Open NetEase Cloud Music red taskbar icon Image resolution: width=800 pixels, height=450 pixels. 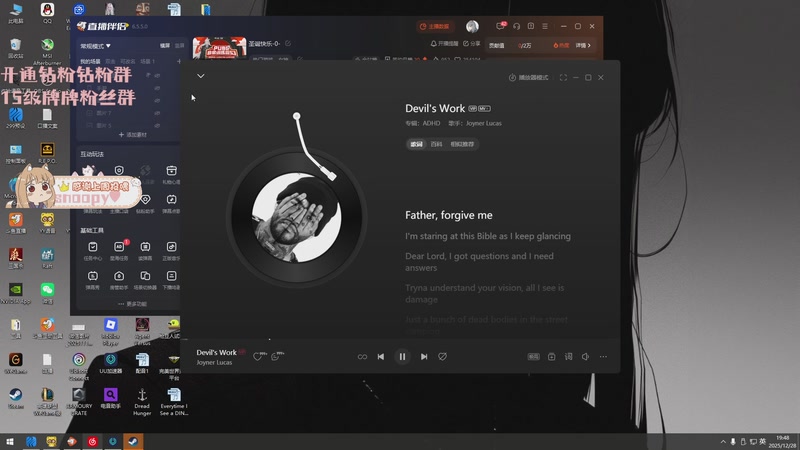(x=92, y=442)
